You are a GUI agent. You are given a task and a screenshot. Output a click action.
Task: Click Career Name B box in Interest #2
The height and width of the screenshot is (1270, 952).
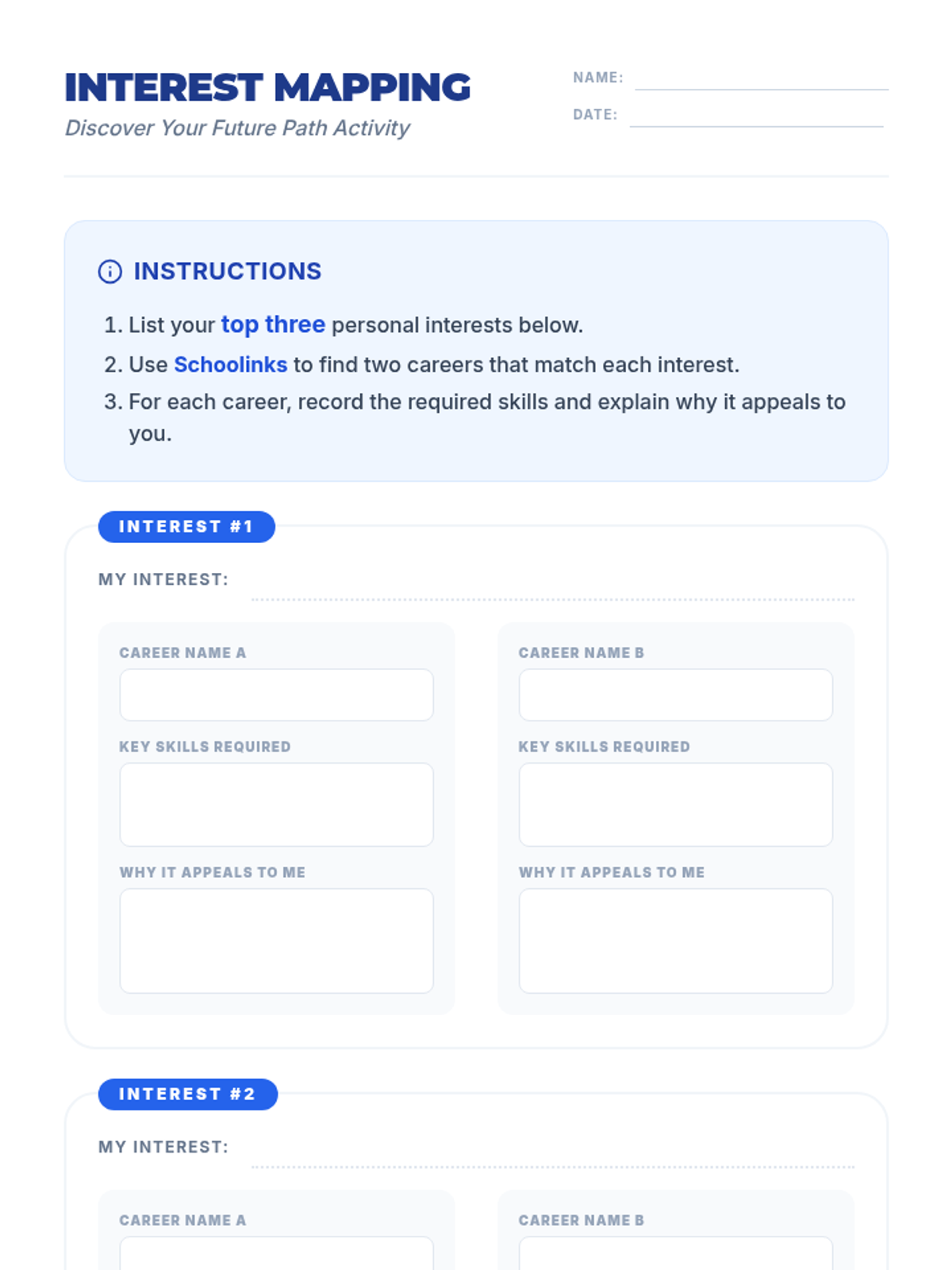676,1253
